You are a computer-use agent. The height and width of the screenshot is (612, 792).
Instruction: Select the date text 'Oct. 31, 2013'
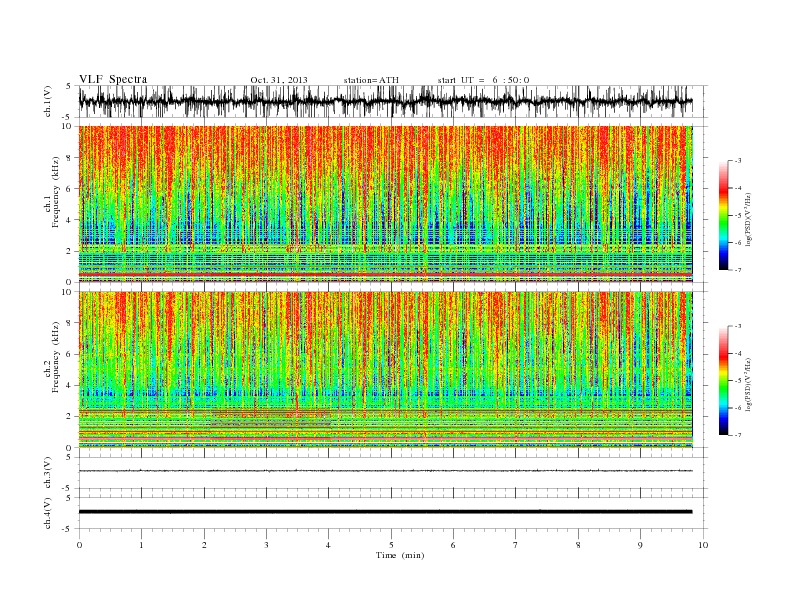[x=279, y=80]
